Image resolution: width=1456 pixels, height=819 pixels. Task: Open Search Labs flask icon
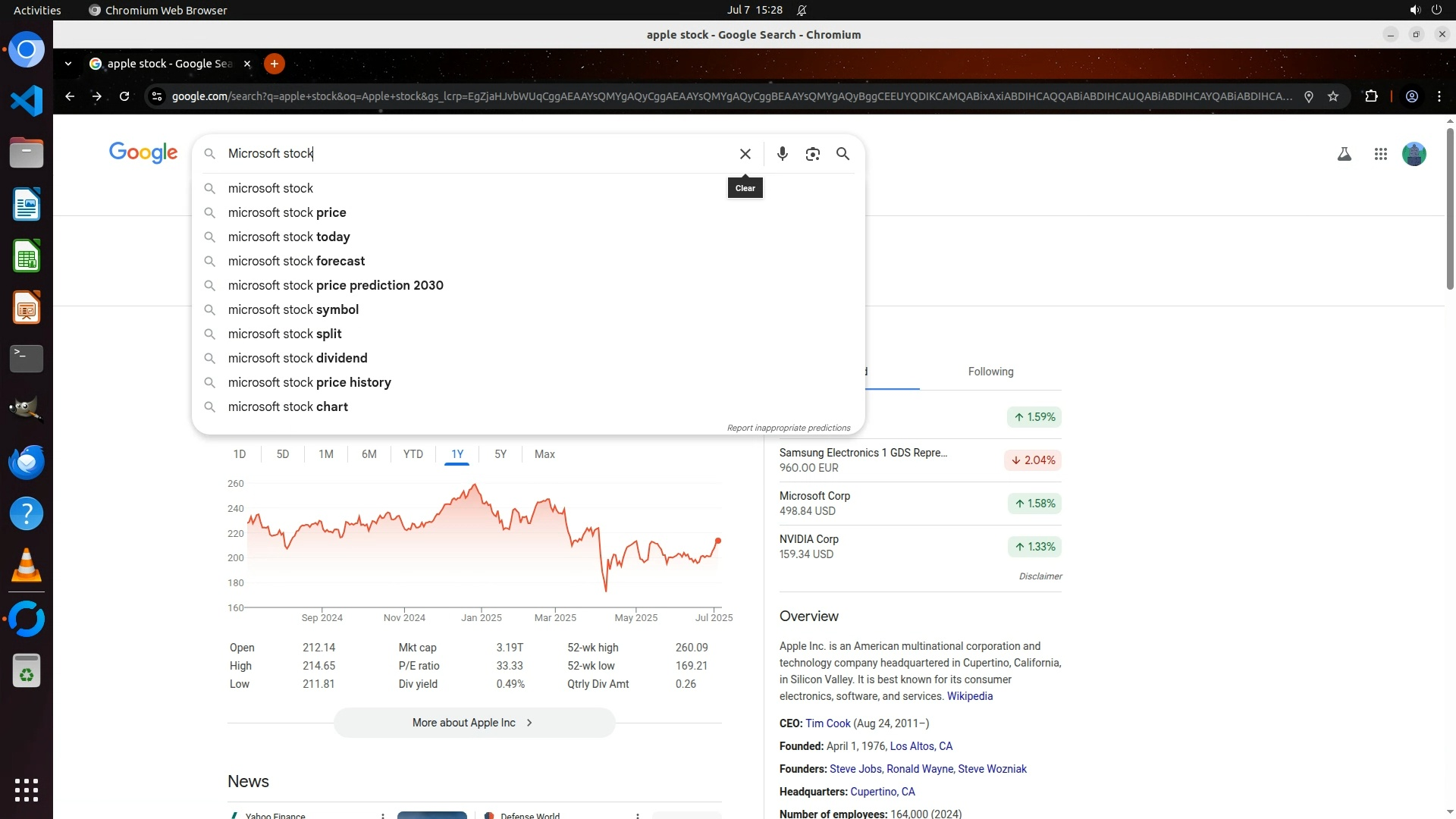point(1344,154)
